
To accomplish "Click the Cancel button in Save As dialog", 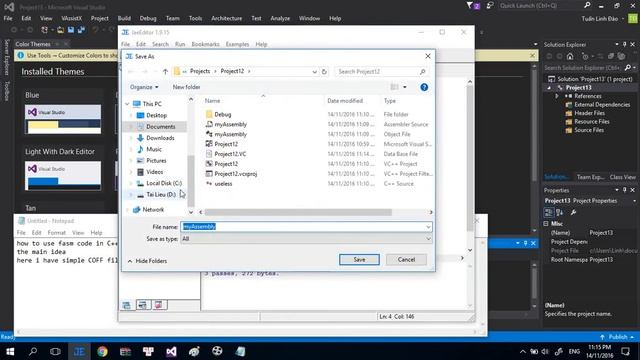I will [406, 260].
